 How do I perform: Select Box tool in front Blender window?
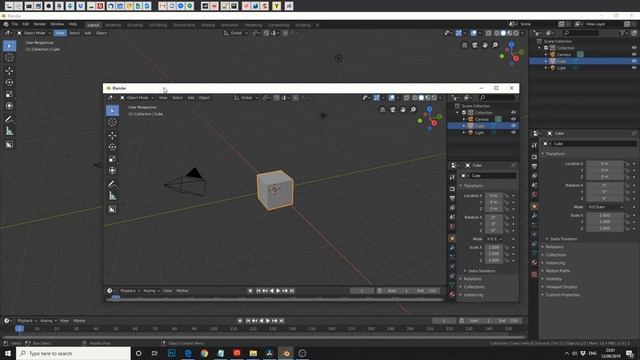[112, 111]
